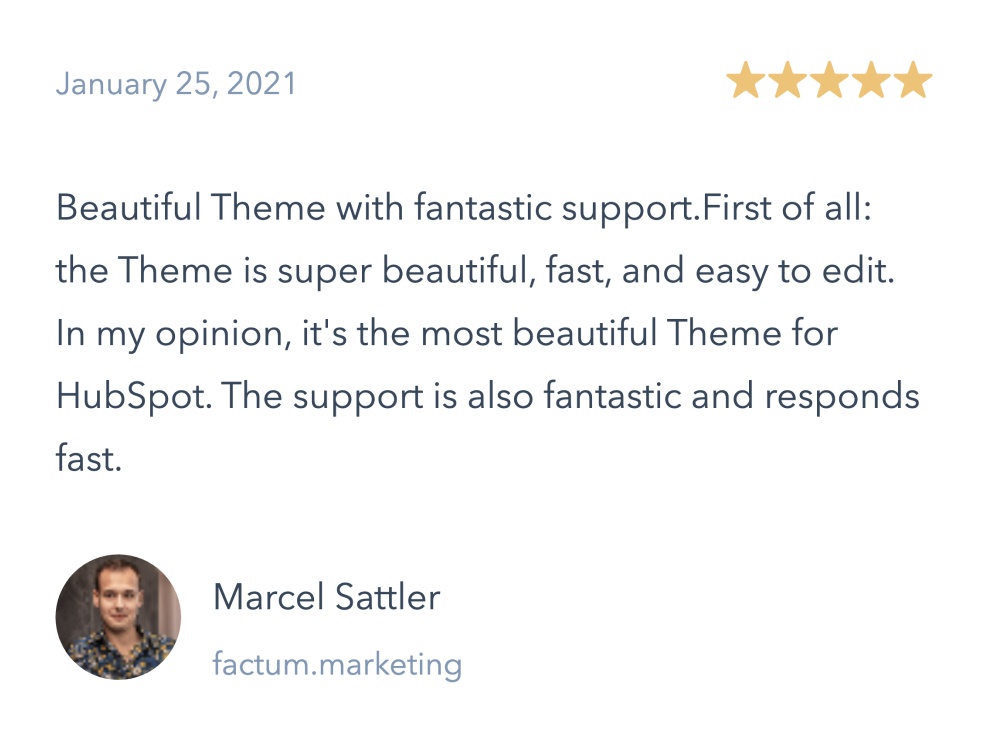Click the final word "fast." of review
This screenshot has width=992, height=754.
point(89,459)
